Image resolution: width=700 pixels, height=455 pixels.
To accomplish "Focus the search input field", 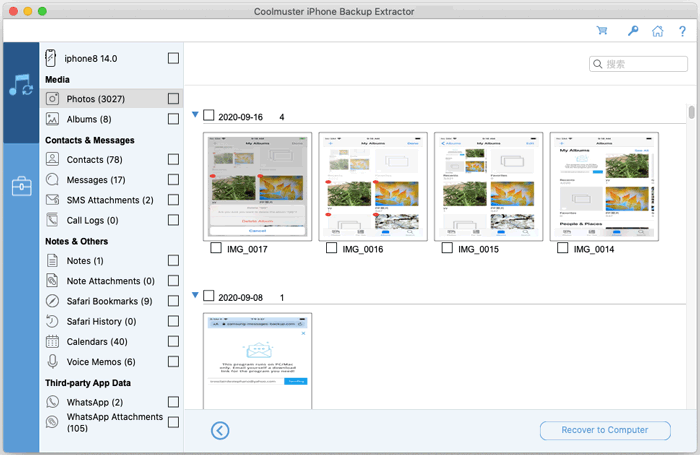I will 638,64.
